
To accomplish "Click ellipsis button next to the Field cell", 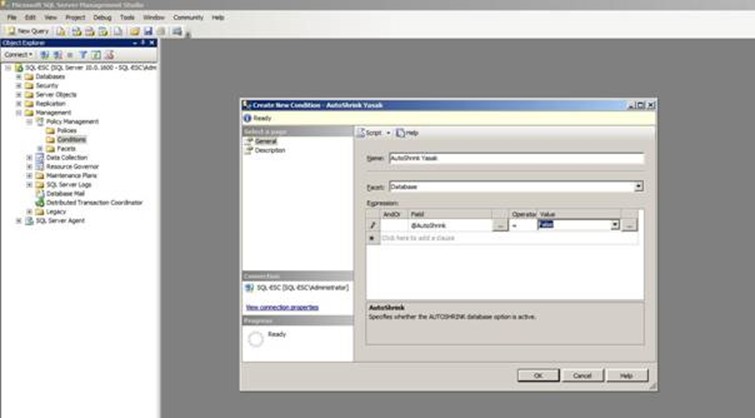I will tap(500, 225).
